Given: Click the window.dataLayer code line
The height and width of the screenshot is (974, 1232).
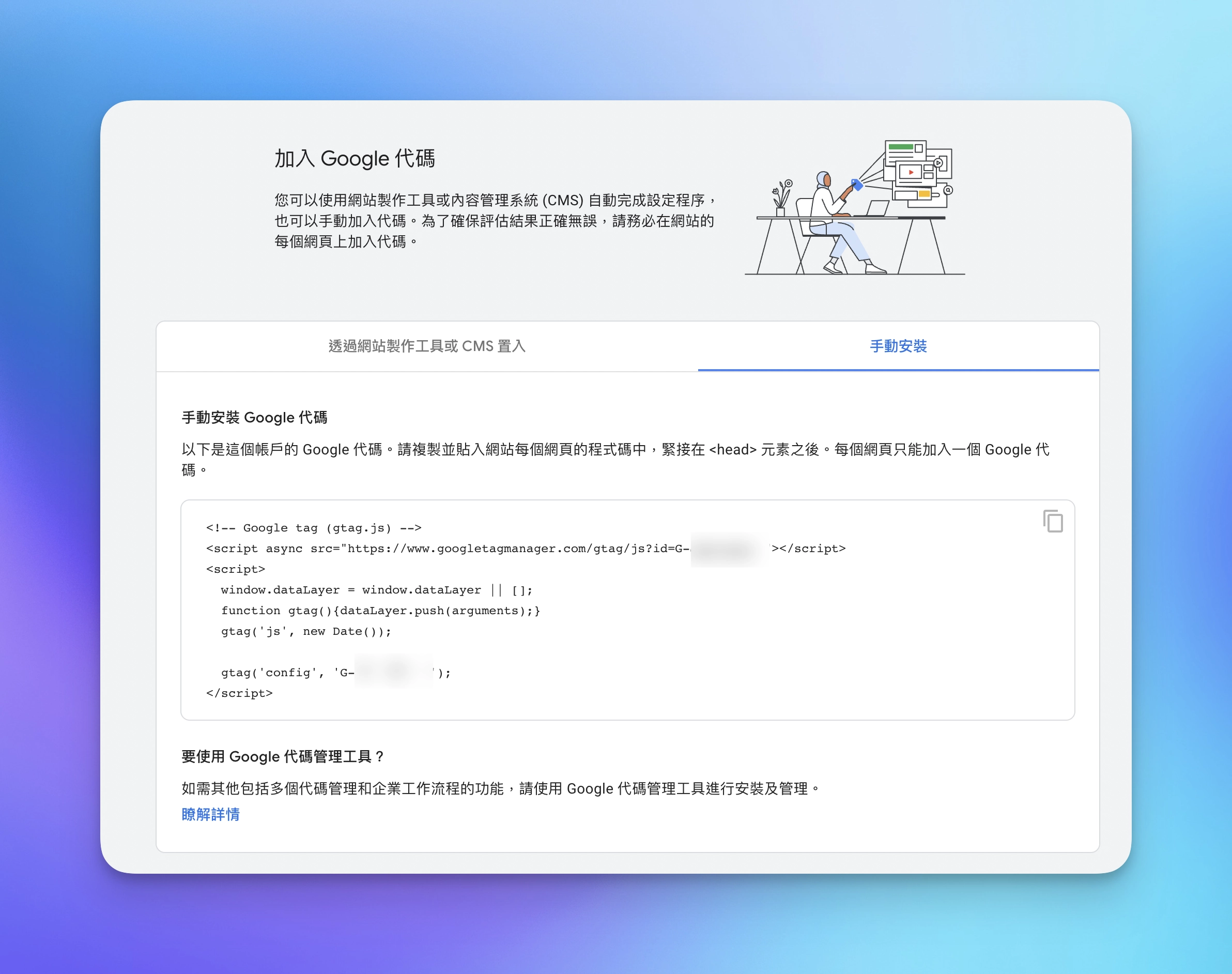Looking at the screenshot, I should tap(377, 590).
